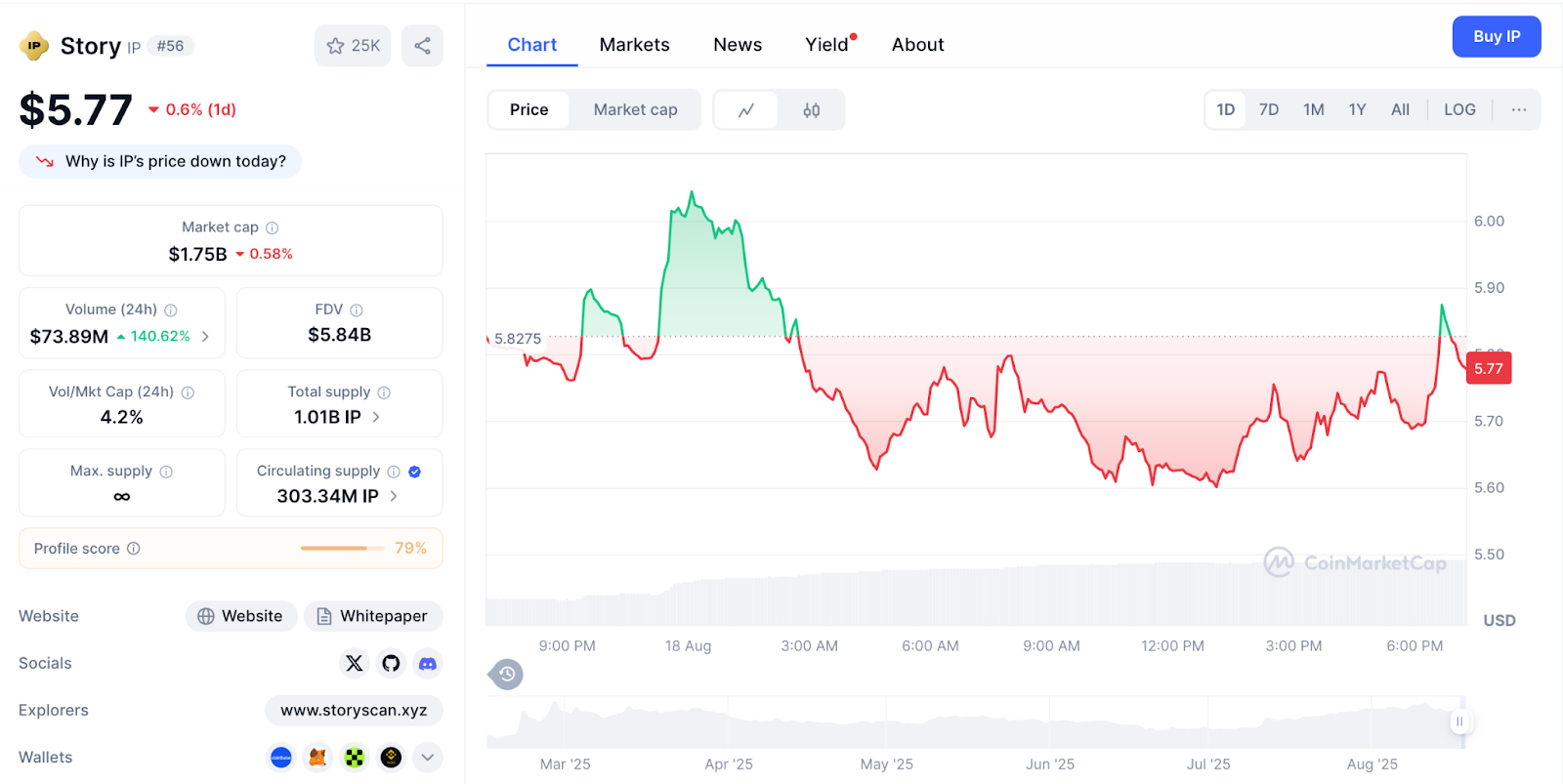
Task: Expand Volume (24h) details arrow
Action: click(x=205, y=337)
